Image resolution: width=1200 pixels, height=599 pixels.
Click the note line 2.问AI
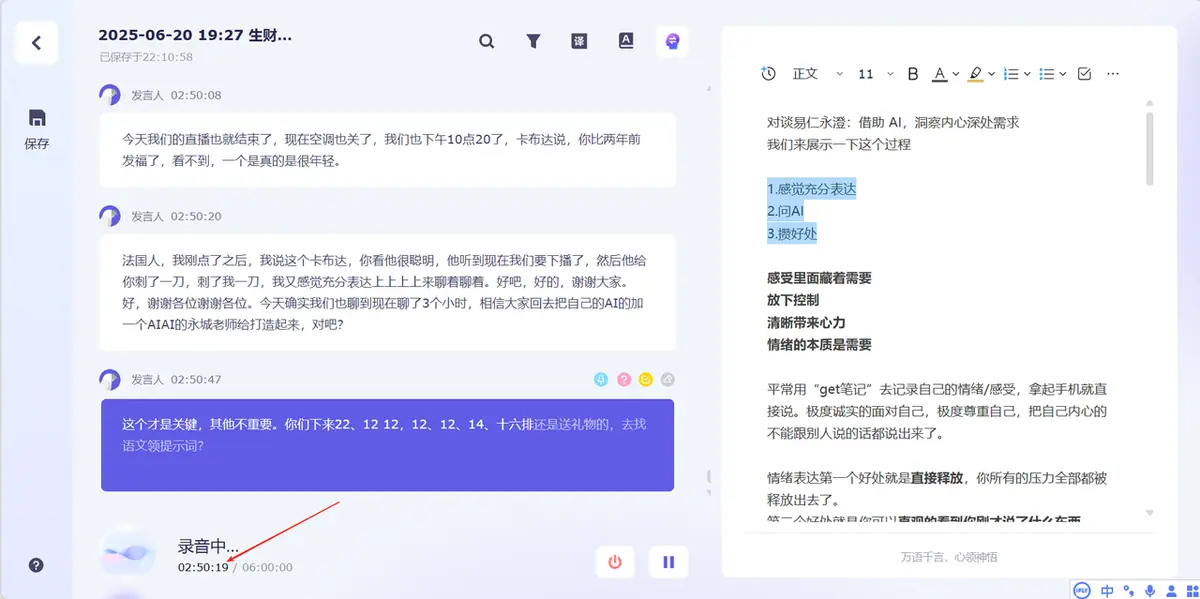tap(785, 211)
